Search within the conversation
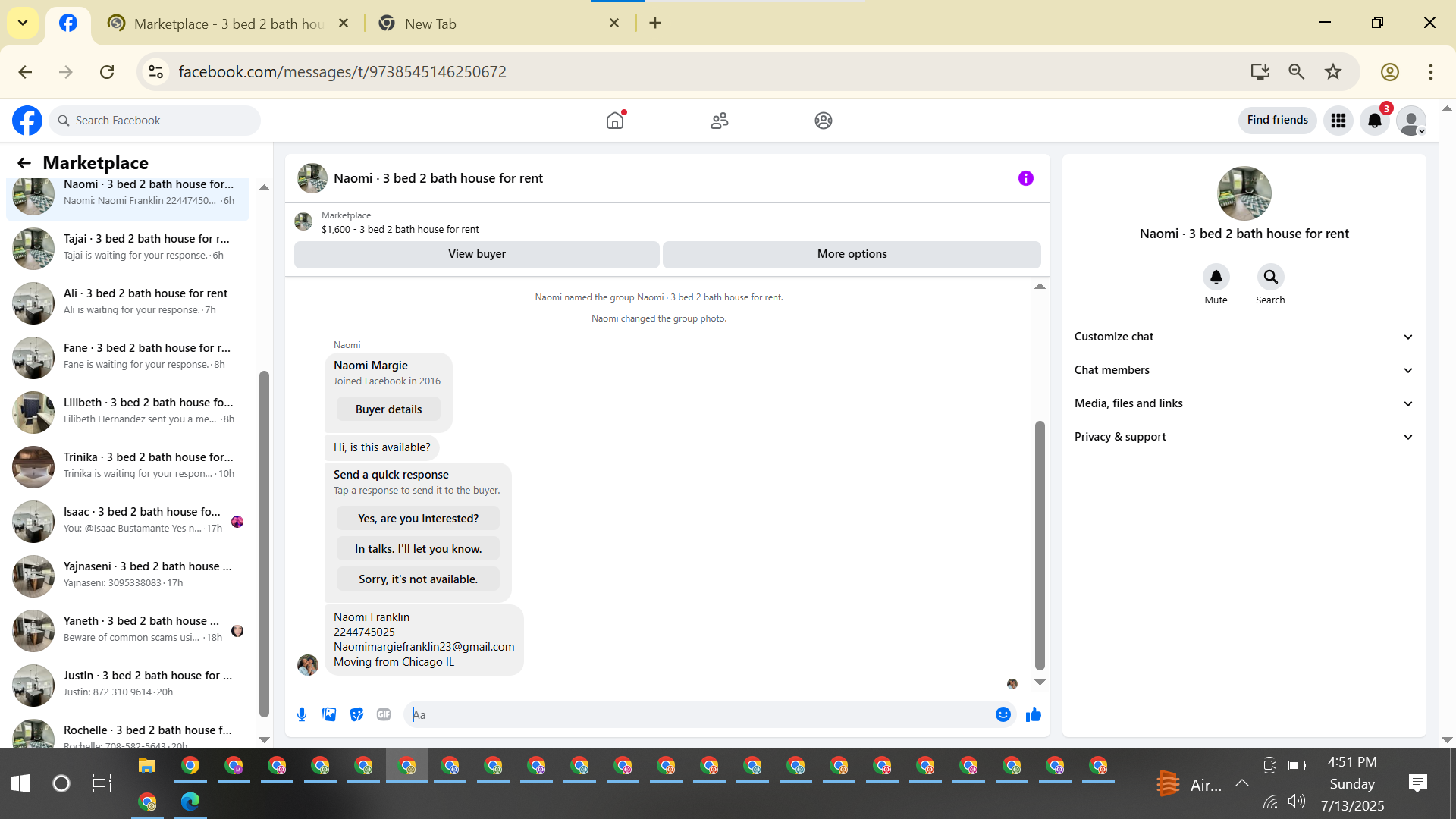 1270,277
